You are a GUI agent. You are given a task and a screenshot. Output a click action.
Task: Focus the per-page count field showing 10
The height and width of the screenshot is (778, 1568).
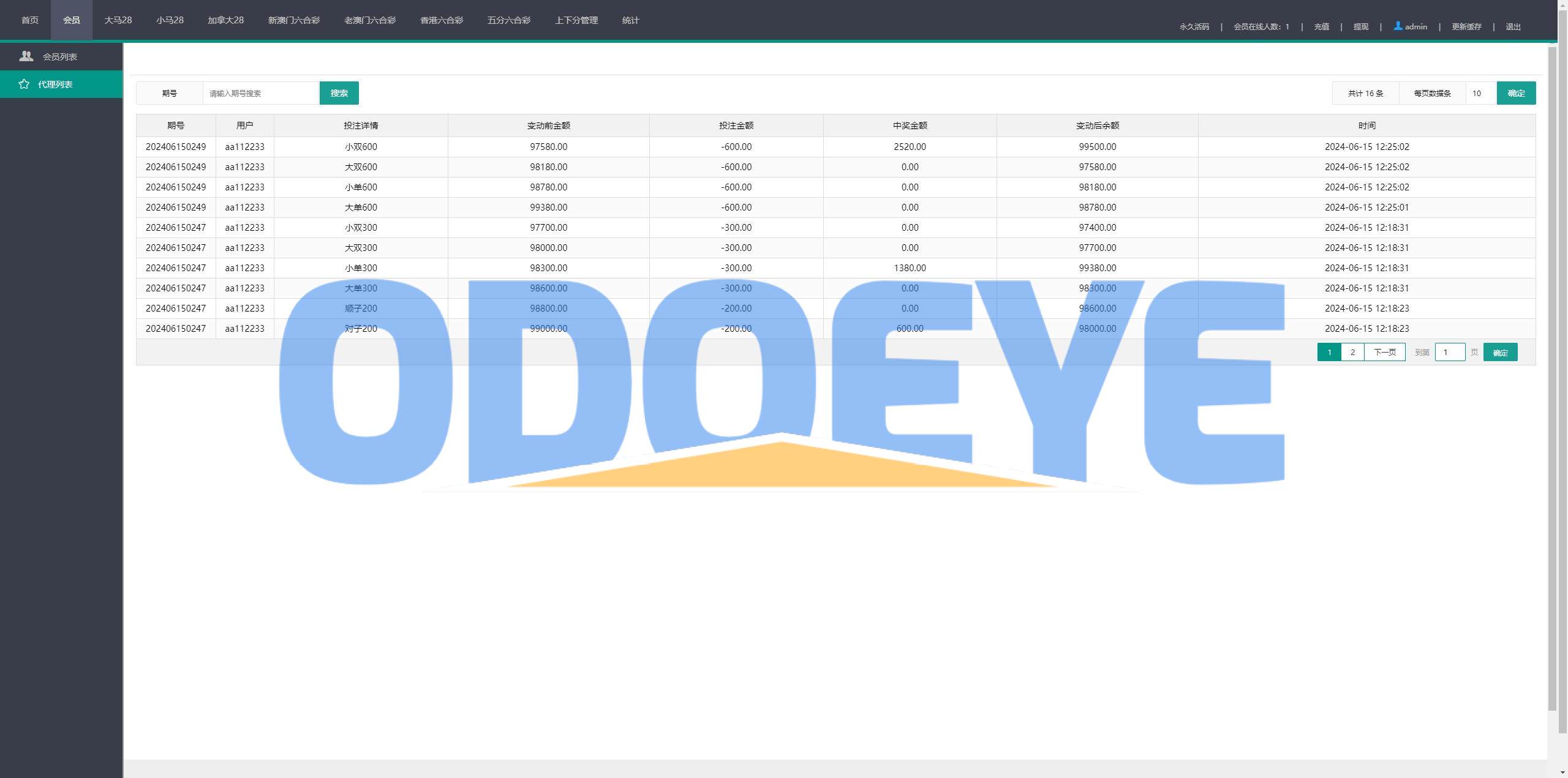coord(1481,93)
